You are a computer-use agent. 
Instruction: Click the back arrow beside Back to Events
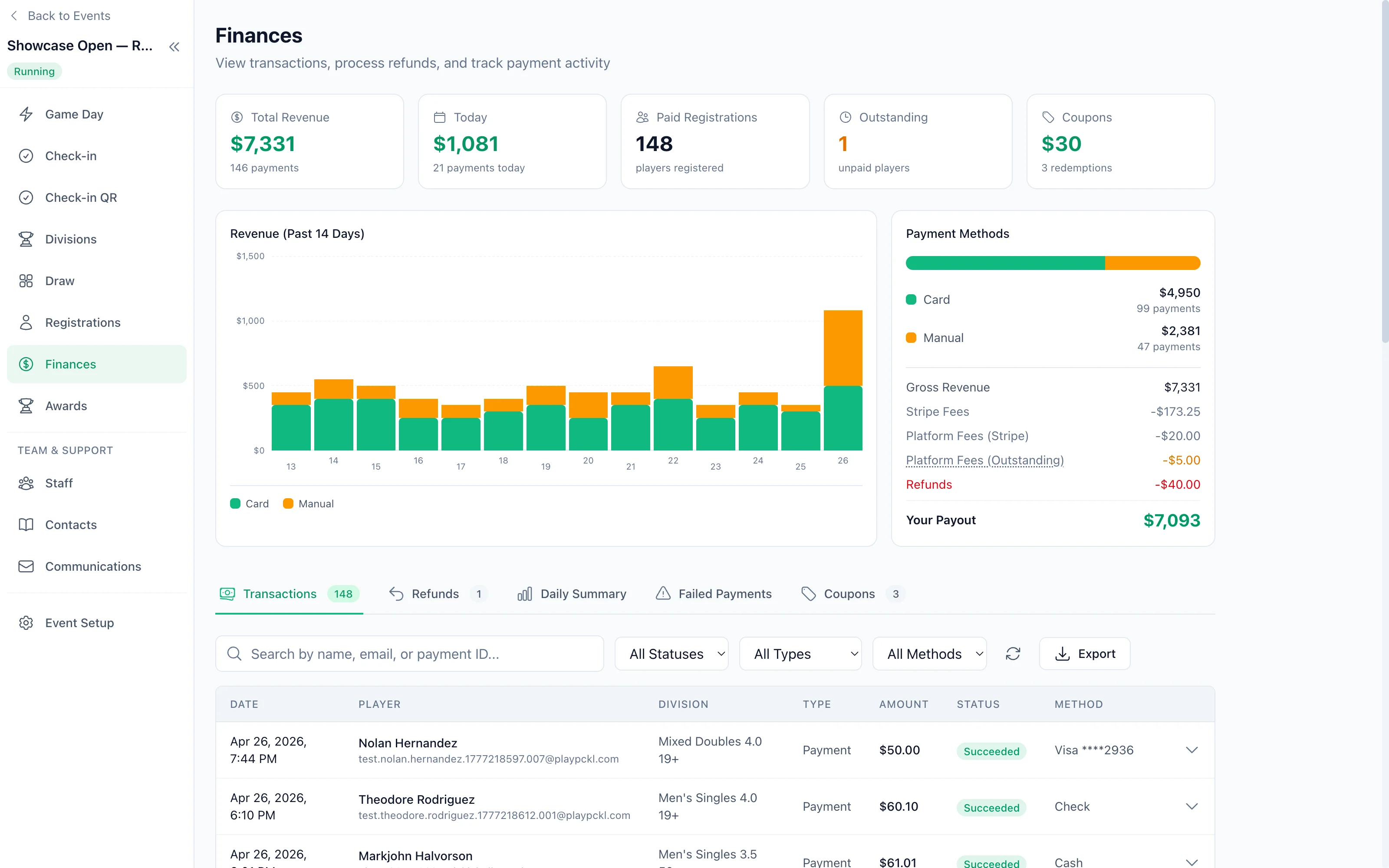[x=14, y=16]
